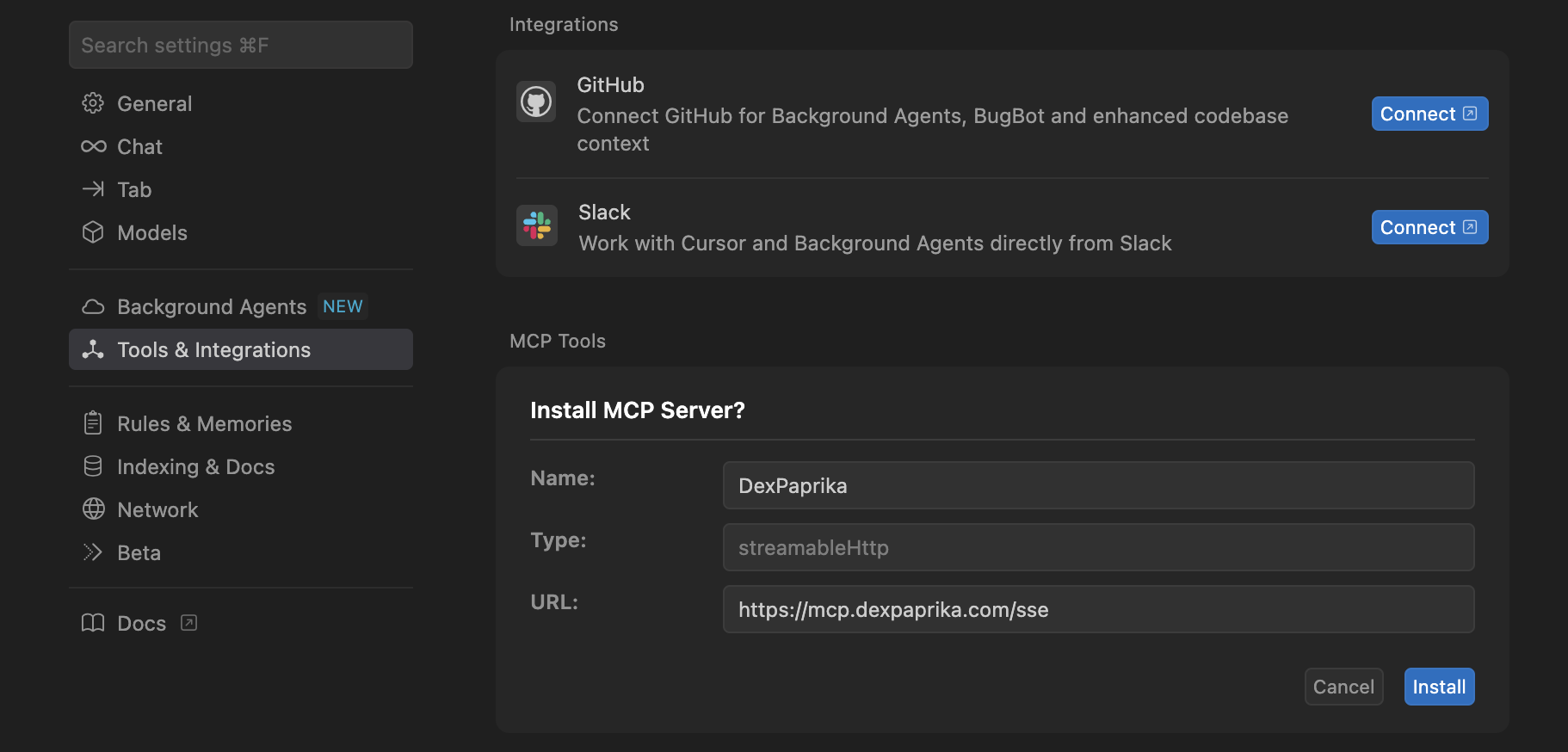1568x752 pixels.
Task: Click the NEW badge next to Background Agents
Action: pyautogui.click(x=343, y=306)
